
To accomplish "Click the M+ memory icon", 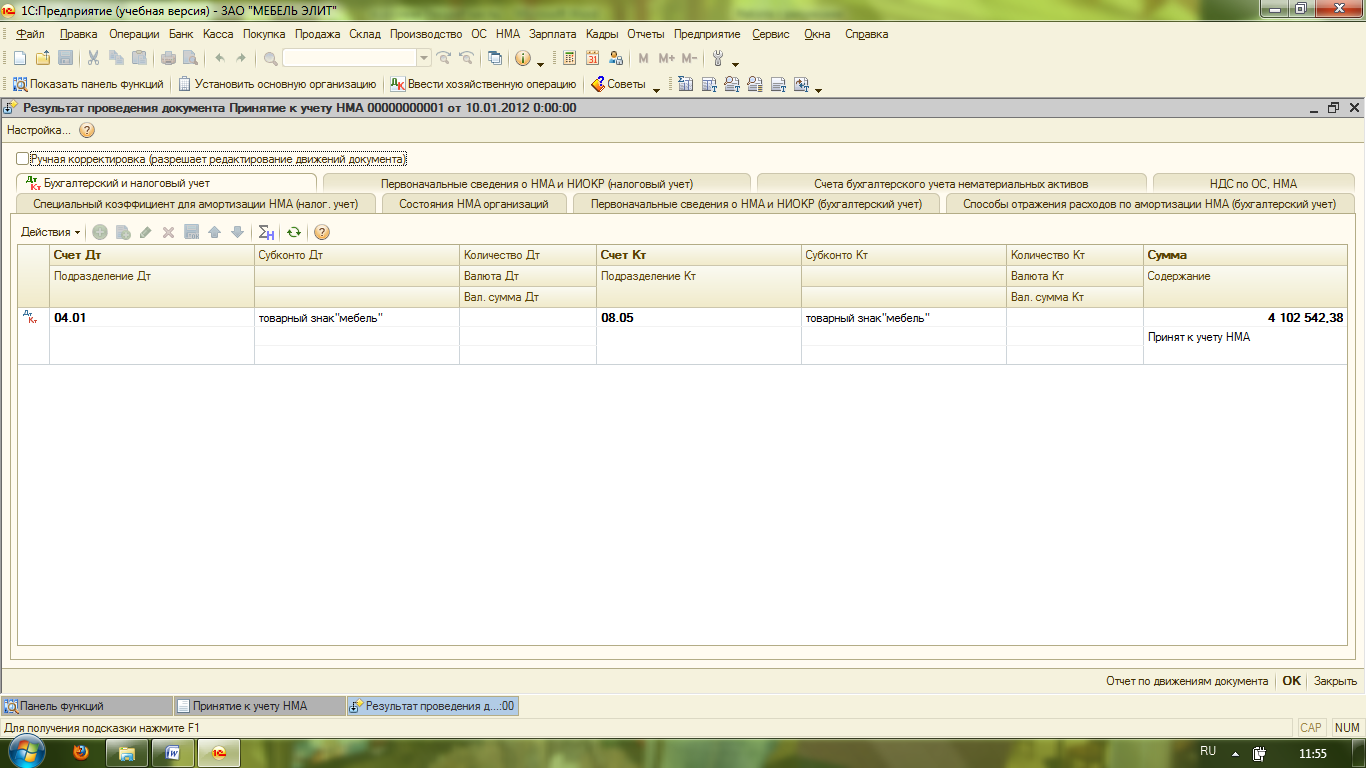I will [666, 59].
